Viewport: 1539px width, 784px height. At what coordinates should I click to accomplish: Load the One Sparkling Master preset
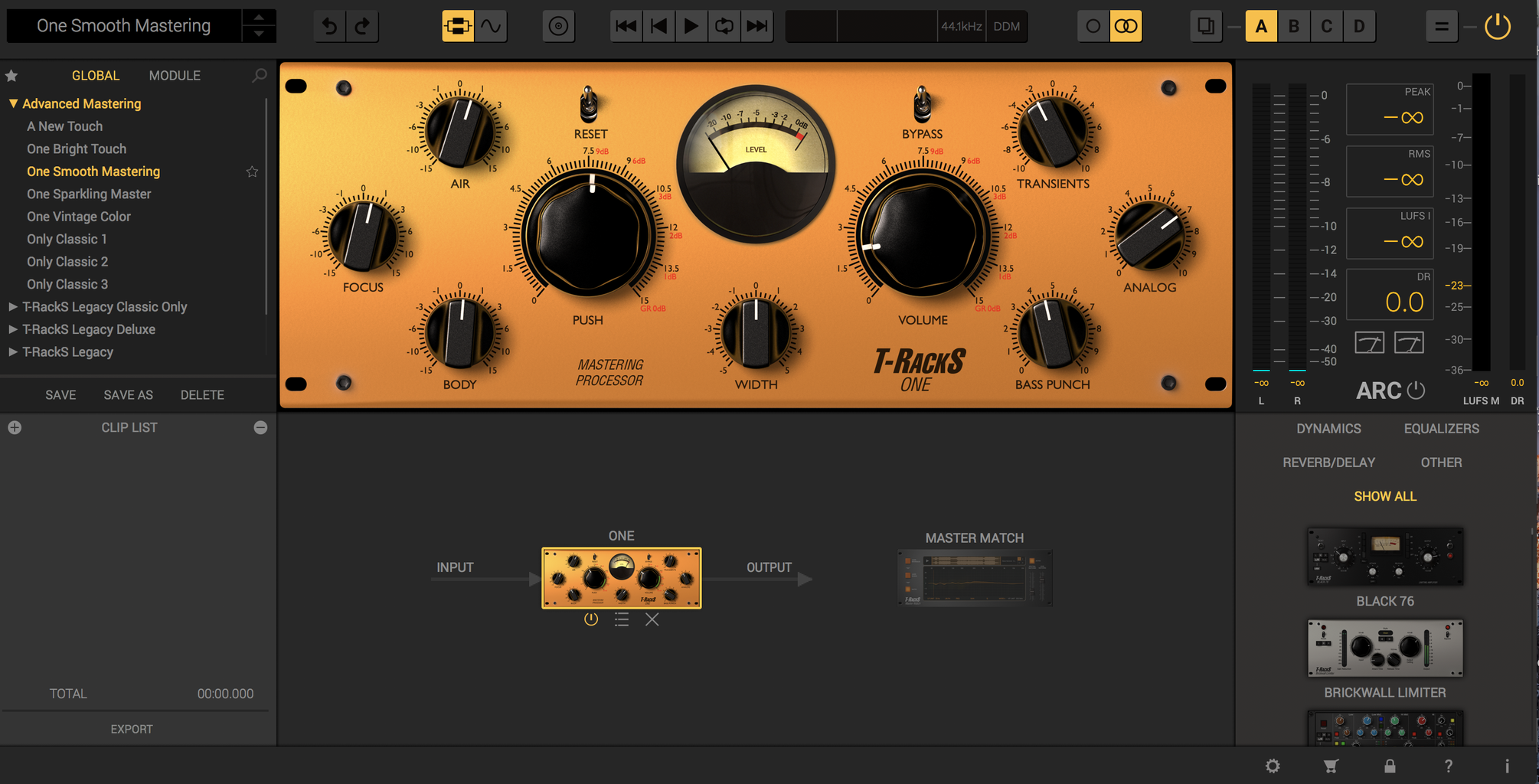coord(89,194)
